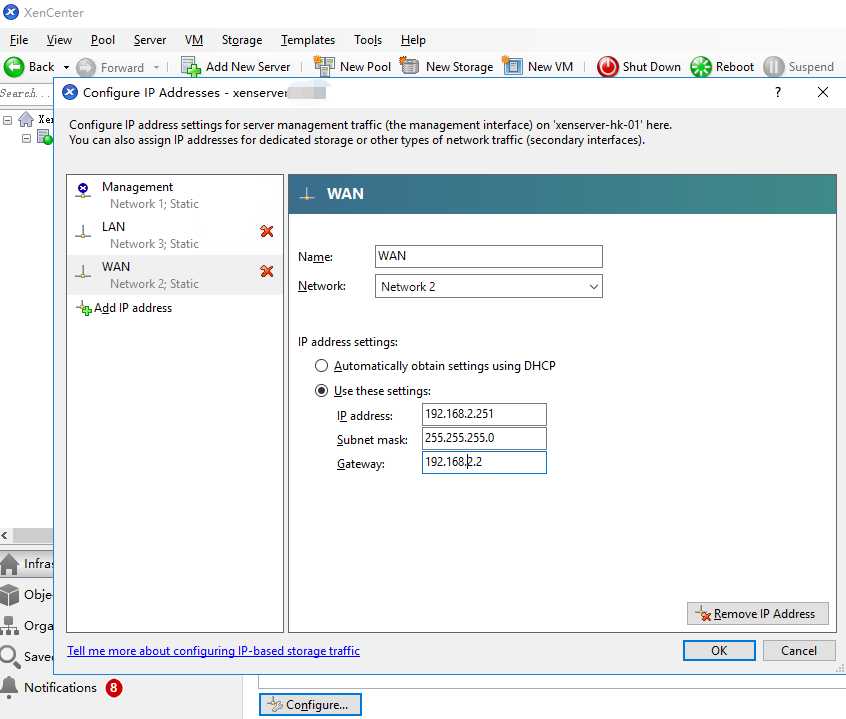
Task: Click the Remove IP Address button
Action: click(x=758, y=613)
